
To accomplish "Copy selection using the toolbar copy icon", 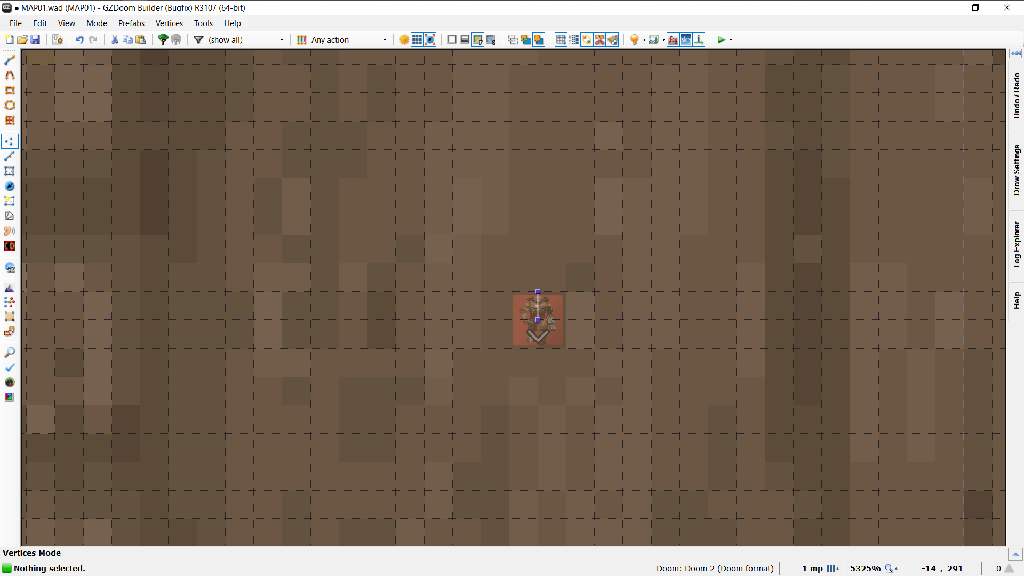I will 128,40.
